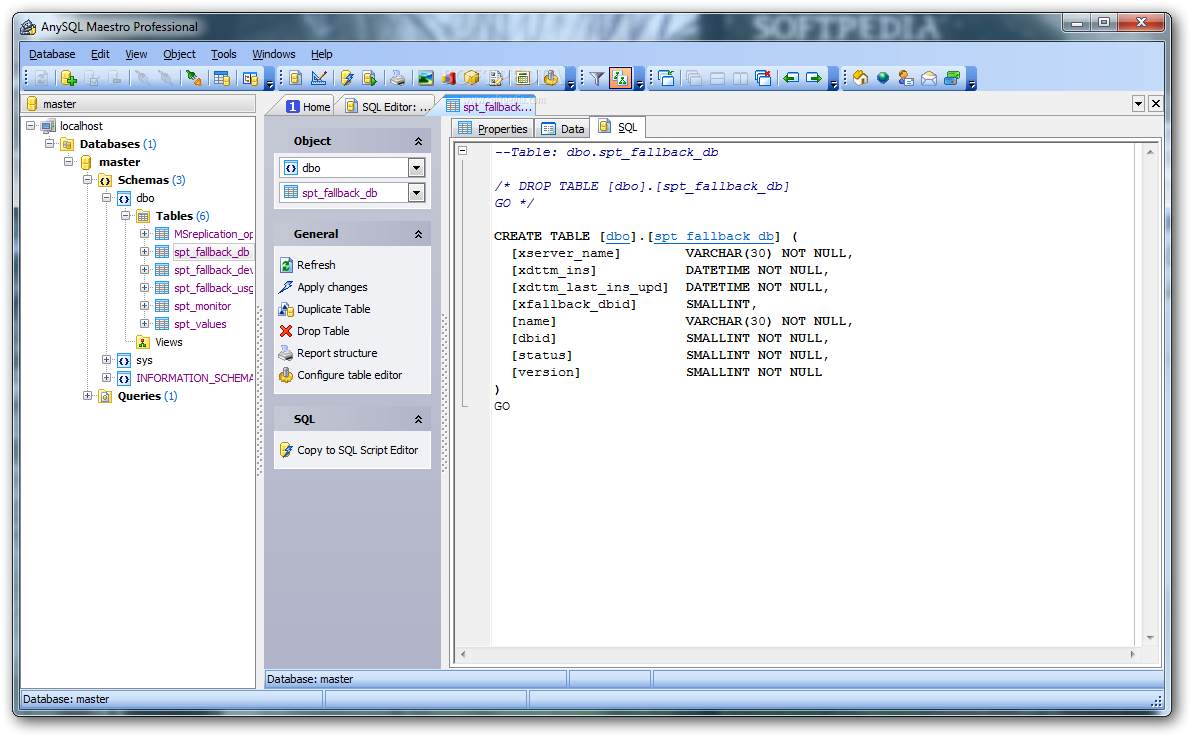Click the green credit card purchase icon

coord(952,78)
